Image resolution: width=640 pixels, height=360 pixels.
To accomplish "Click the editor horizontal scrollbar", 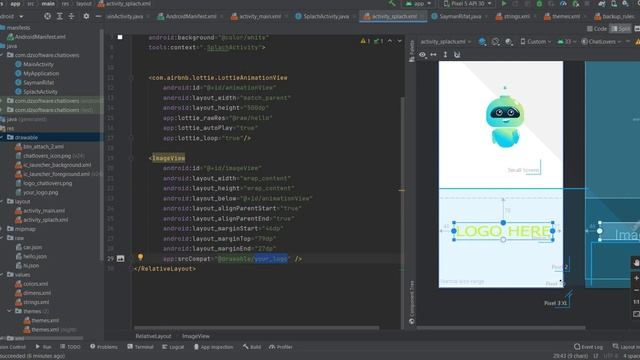I will click(257, 328).
